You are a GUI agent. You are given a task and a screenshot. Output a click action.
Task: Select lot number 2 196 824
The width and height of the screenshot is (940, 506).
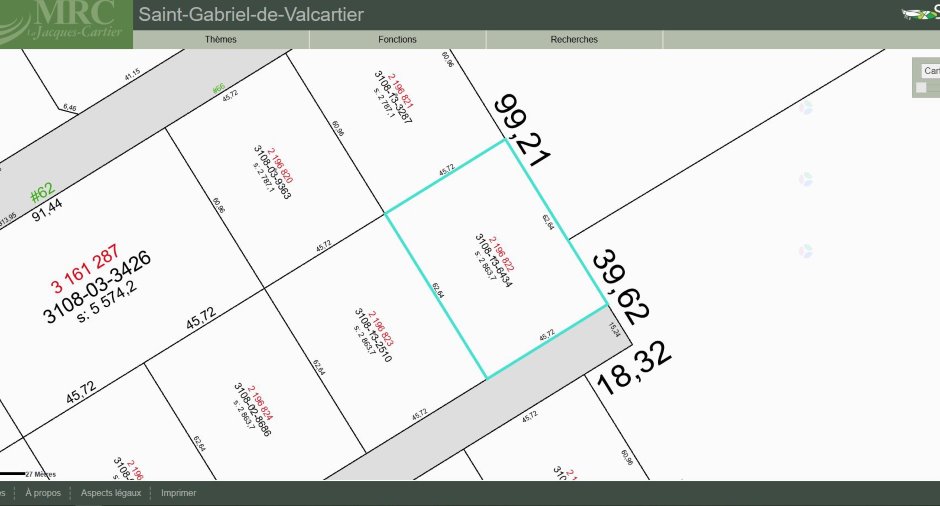(260, 403)
